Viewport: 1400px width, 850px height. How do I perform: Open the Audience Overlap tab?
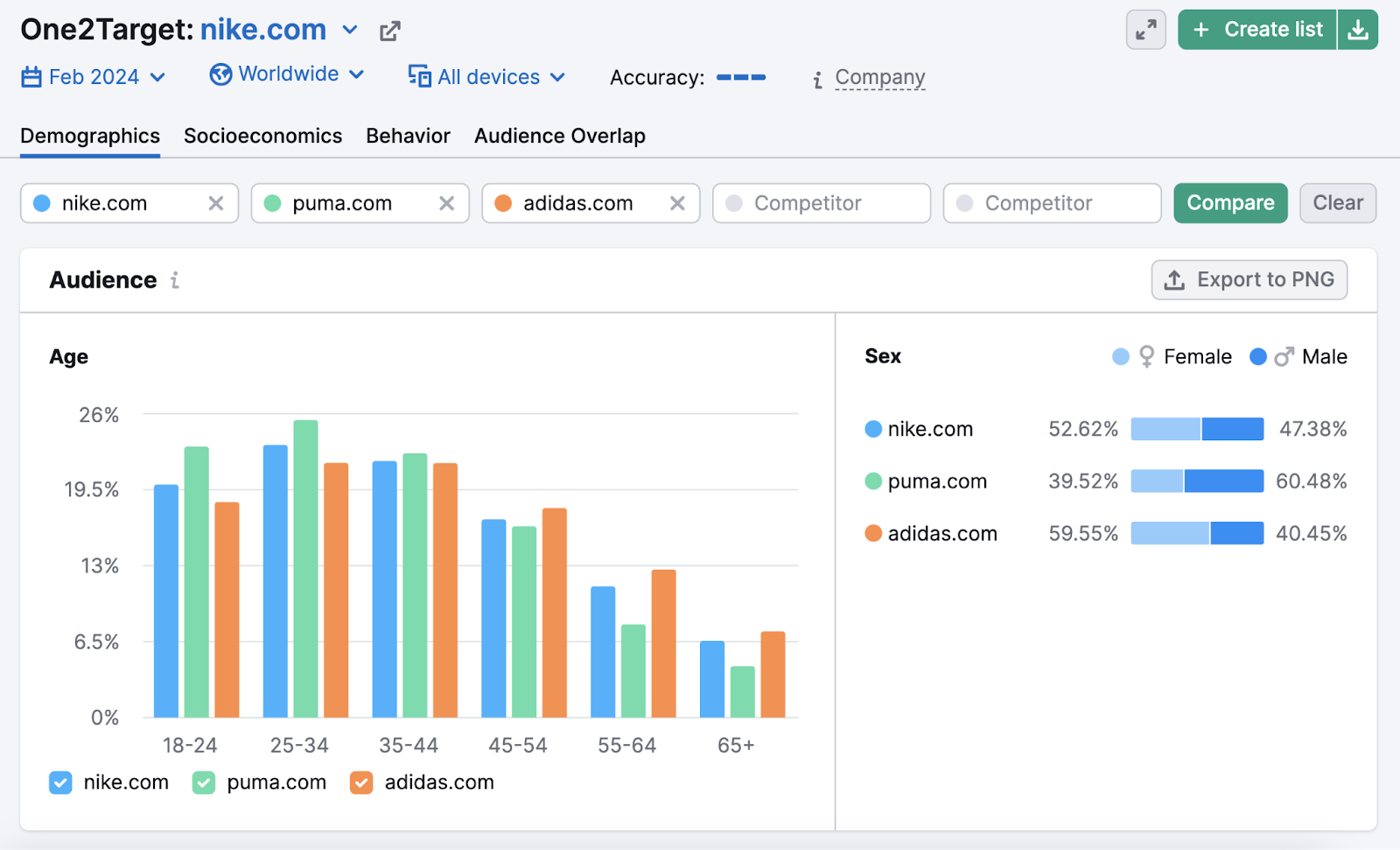coord(559,136)
